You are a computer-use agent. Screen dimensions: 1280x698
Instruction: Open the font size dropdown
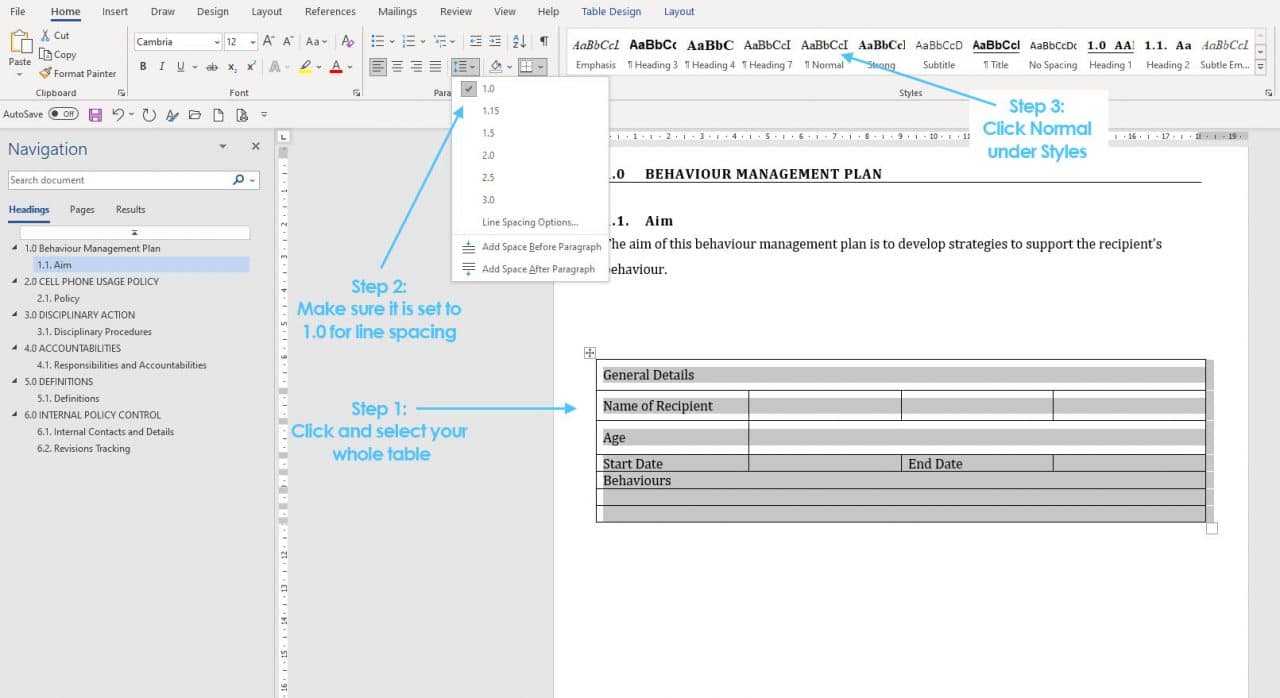[x=252, y=42]
